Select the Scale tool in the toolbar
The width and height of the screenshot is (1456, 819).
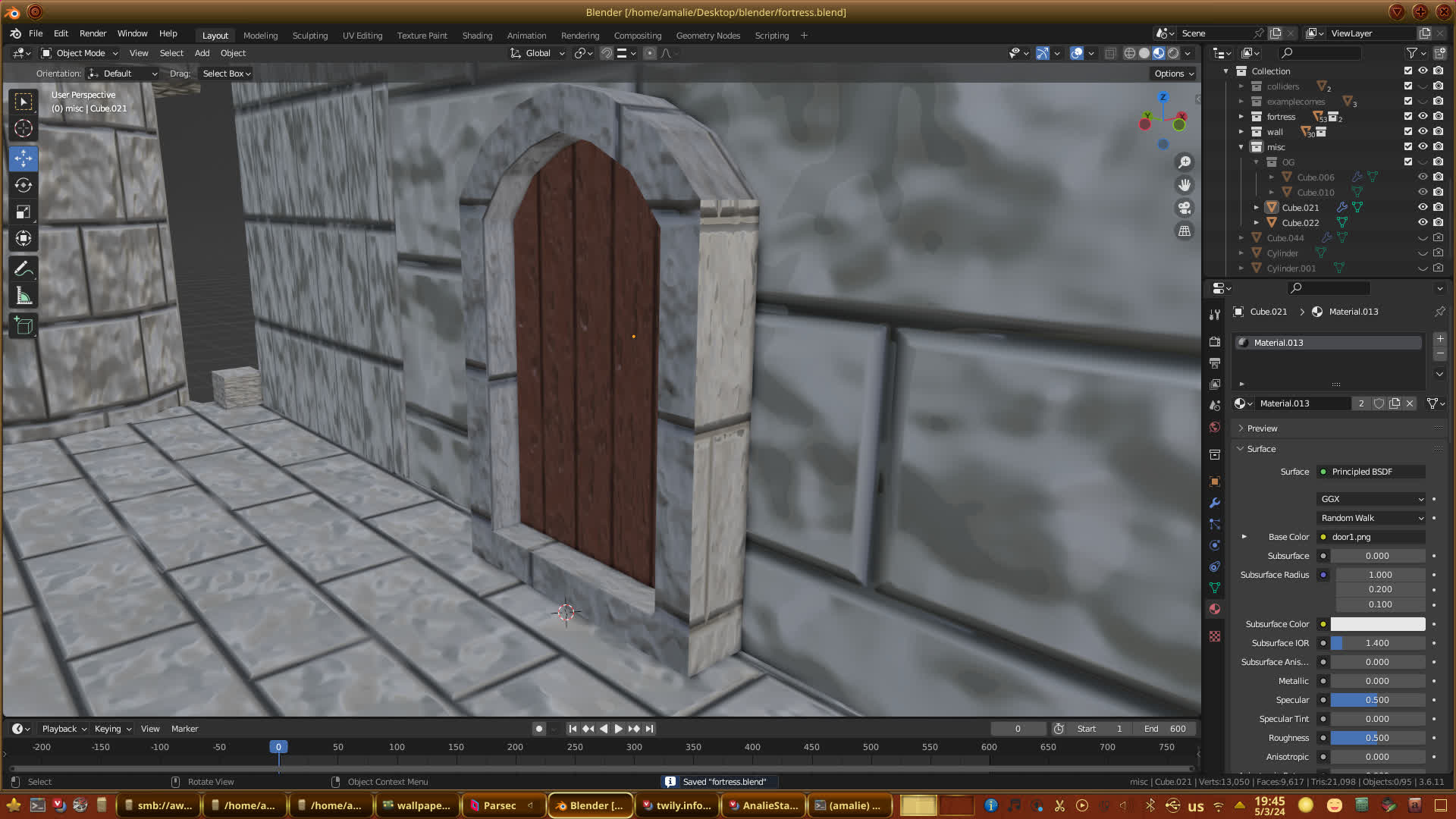point(24,212)
